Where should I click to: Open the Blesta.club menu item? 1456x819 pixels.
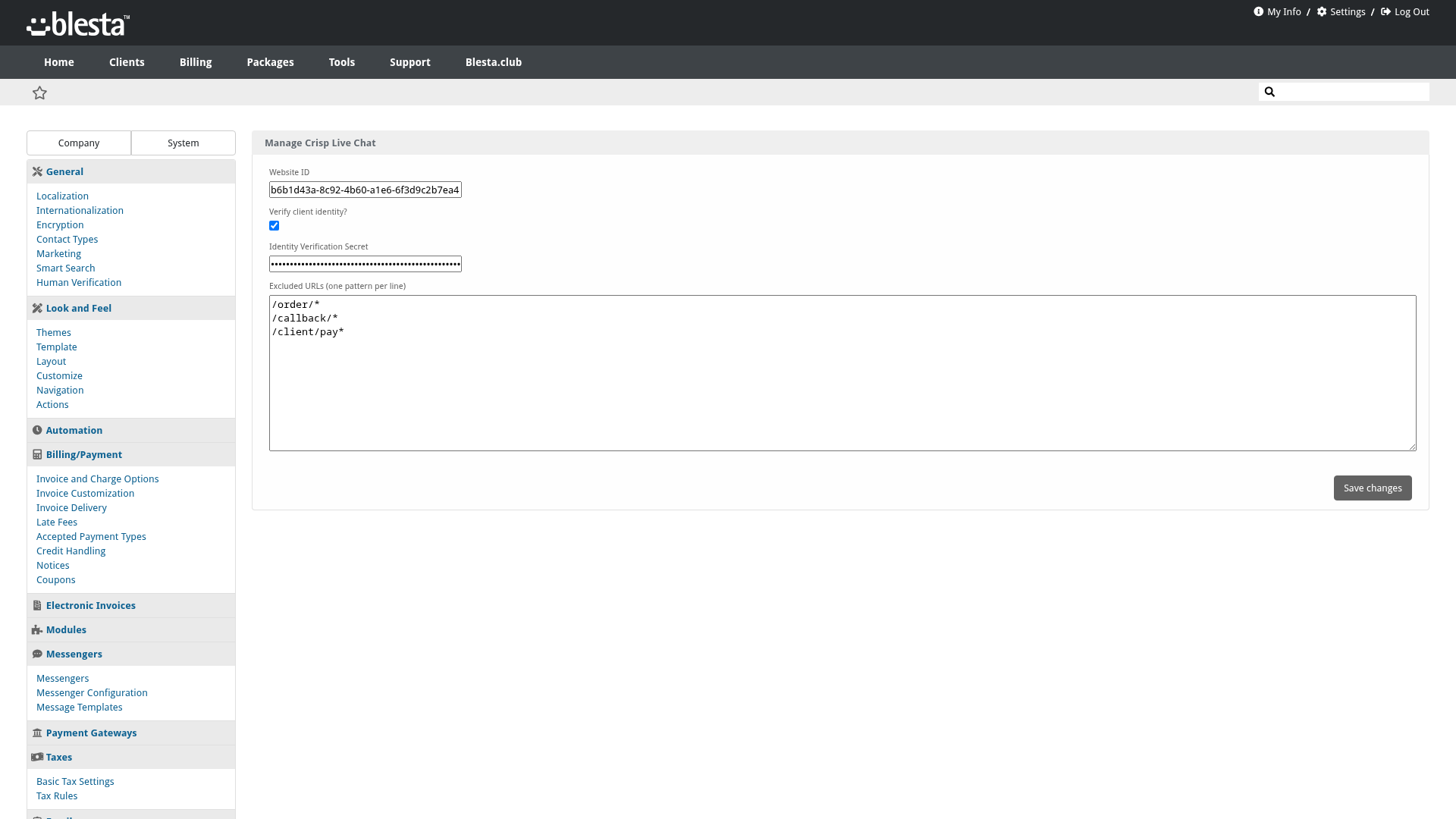click(494, 62)
